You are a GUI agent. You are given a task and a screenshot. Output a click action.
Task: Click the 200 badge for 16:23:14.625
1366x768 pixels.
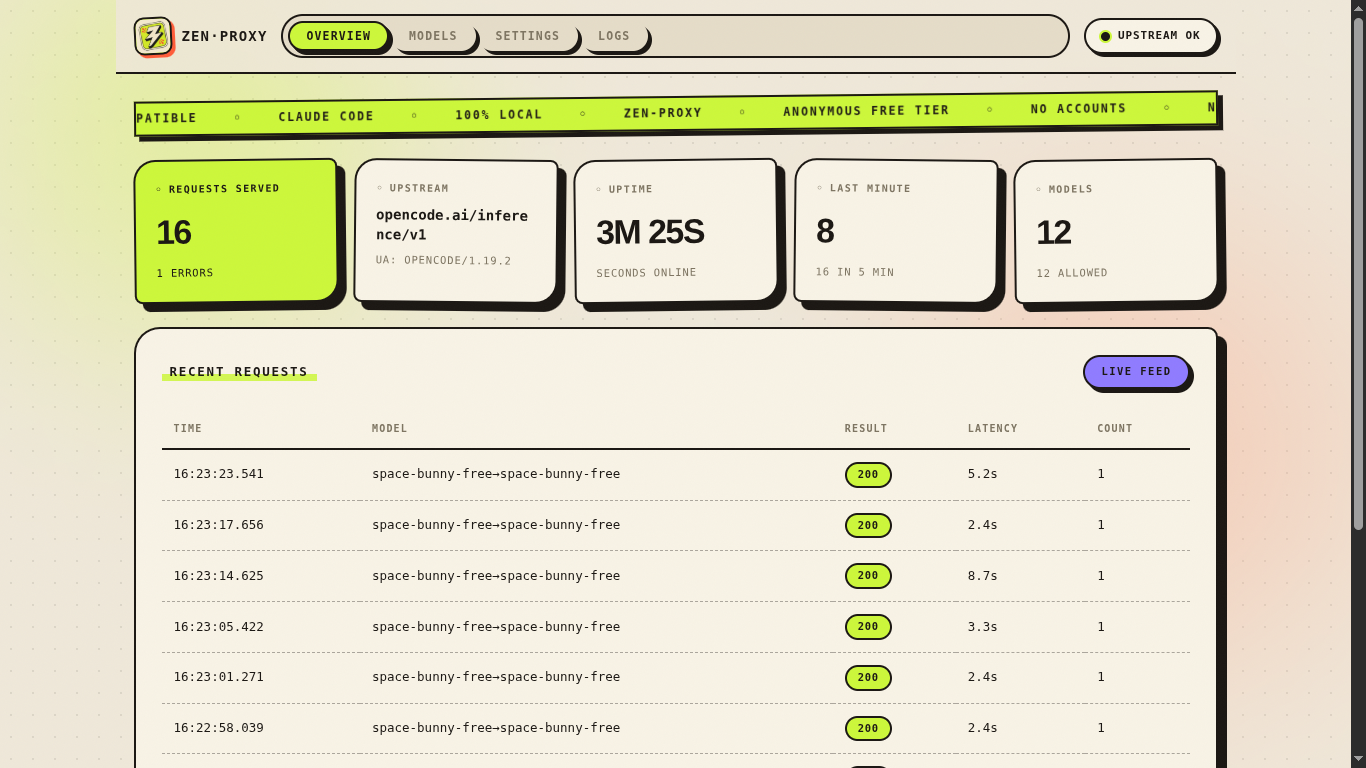pyautogui.click(x=868, y=576)
